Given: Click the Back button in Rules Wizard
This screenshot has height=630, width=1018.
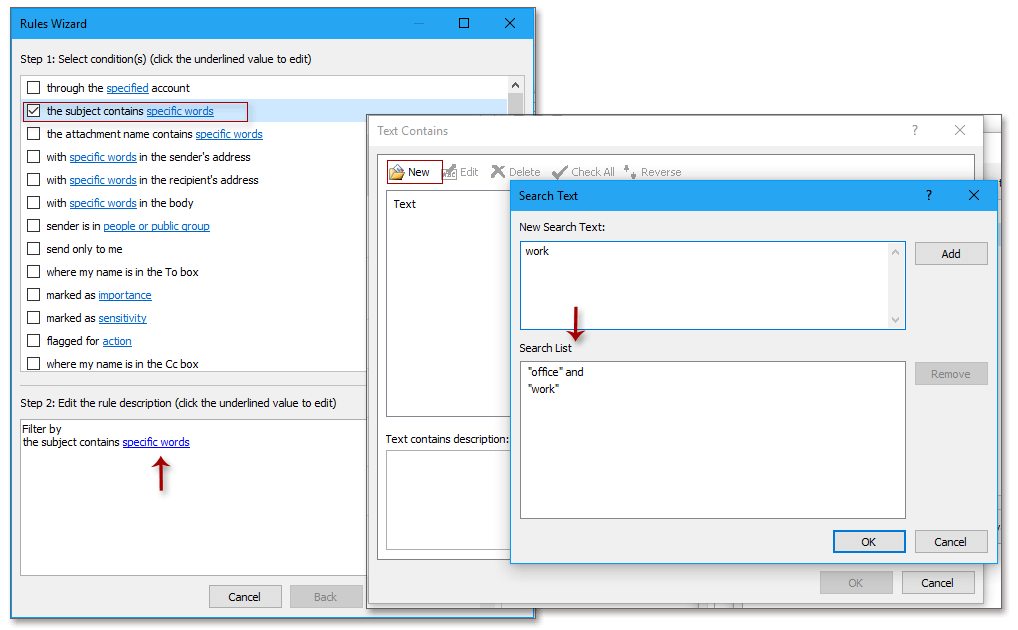Looking at the screenshot, I should 326,597.
